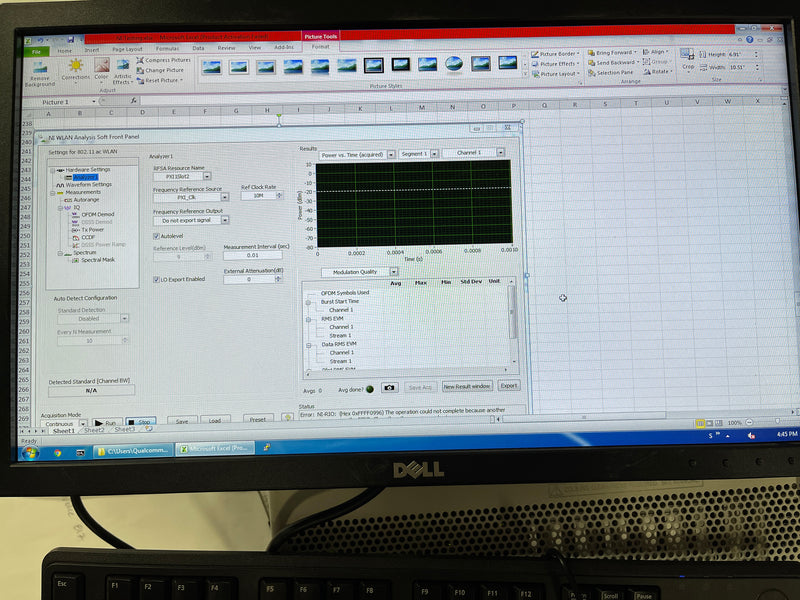Open Picture Layout options

[x=556, y=74]
